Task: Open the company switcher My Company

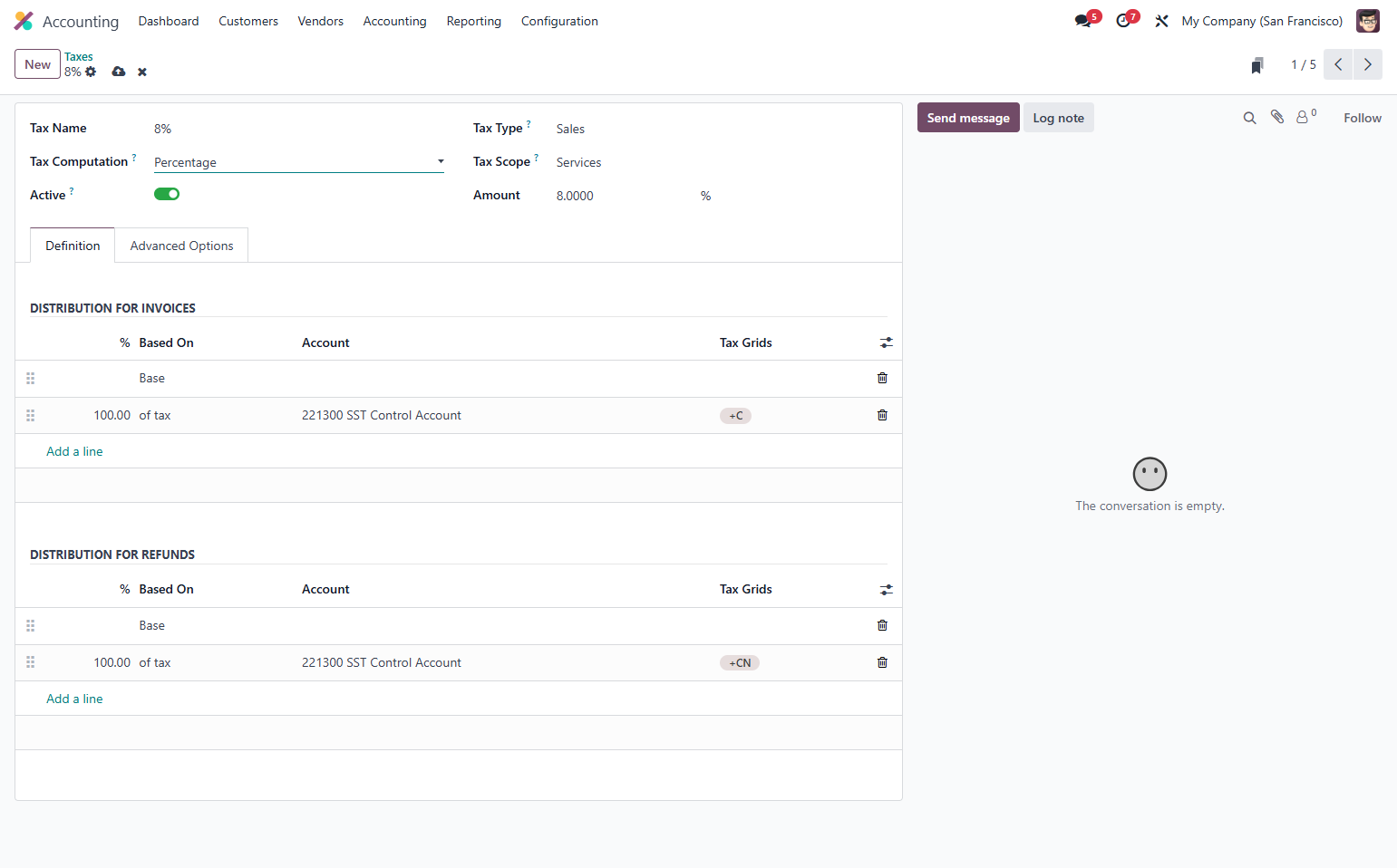Action: (1262, 21)
